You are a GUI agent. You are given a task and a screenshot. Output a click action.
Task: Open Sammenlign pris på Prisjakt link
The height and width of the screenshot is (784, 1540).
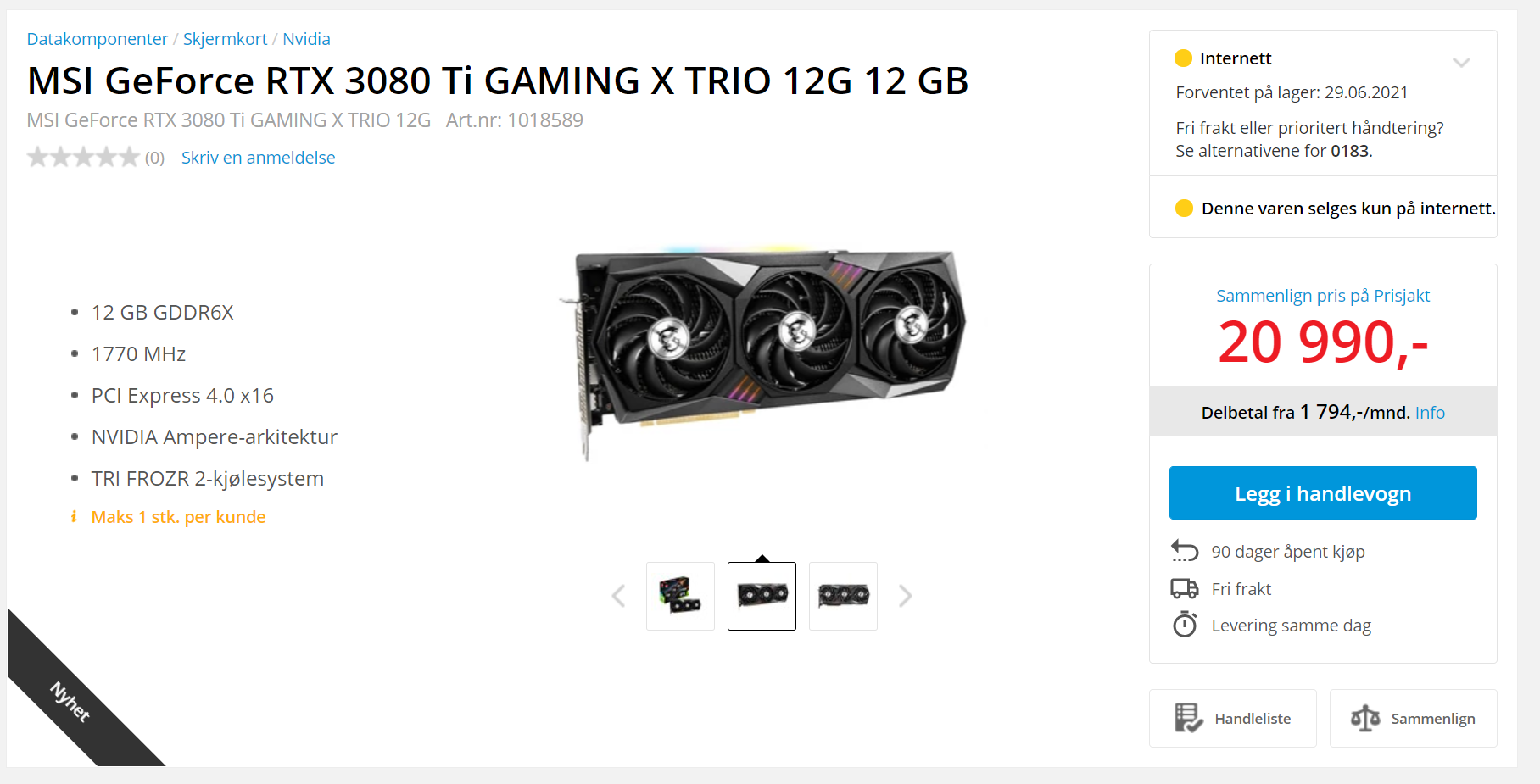(x=1323, y=296)
